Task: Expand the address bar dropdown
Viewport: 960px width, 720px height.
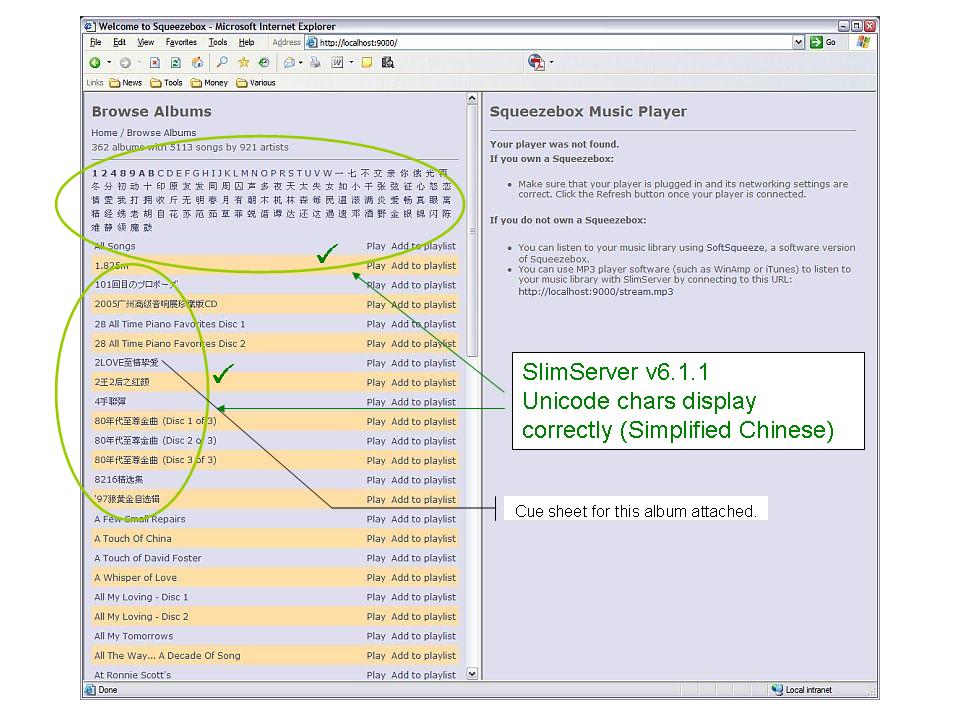Action: [x=799, y=42]
